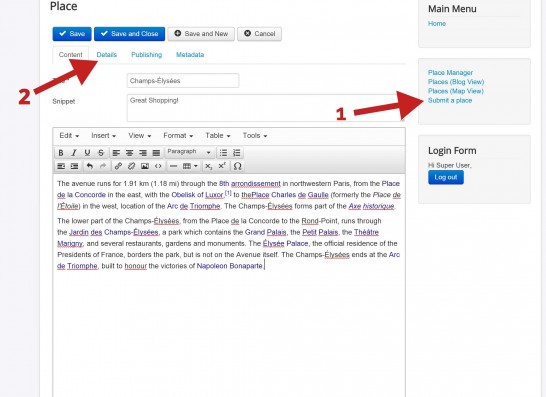
Task: Align text right
Action: tap(143, 153)
